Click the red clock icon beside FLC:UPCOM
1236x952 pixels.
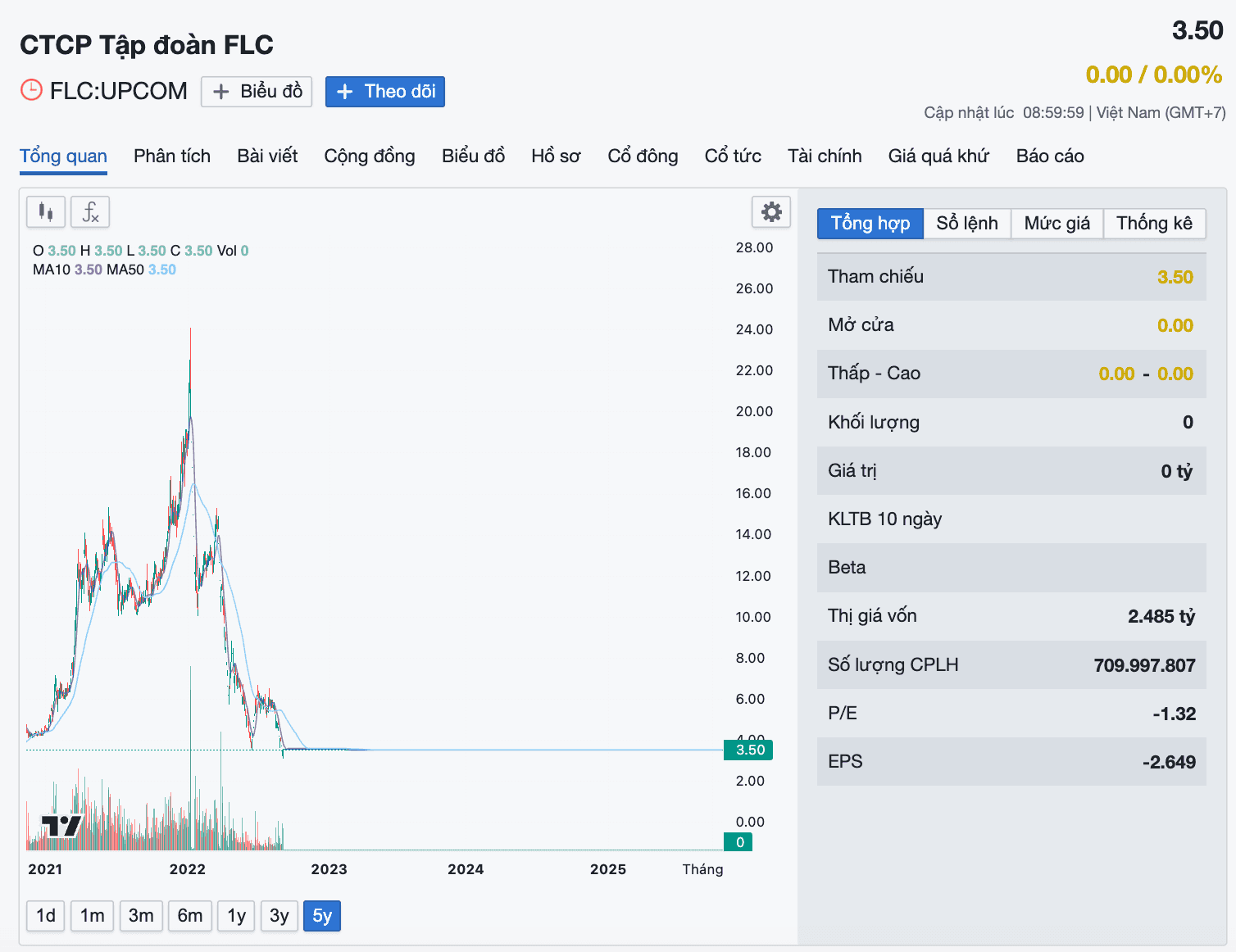point(31,90)
